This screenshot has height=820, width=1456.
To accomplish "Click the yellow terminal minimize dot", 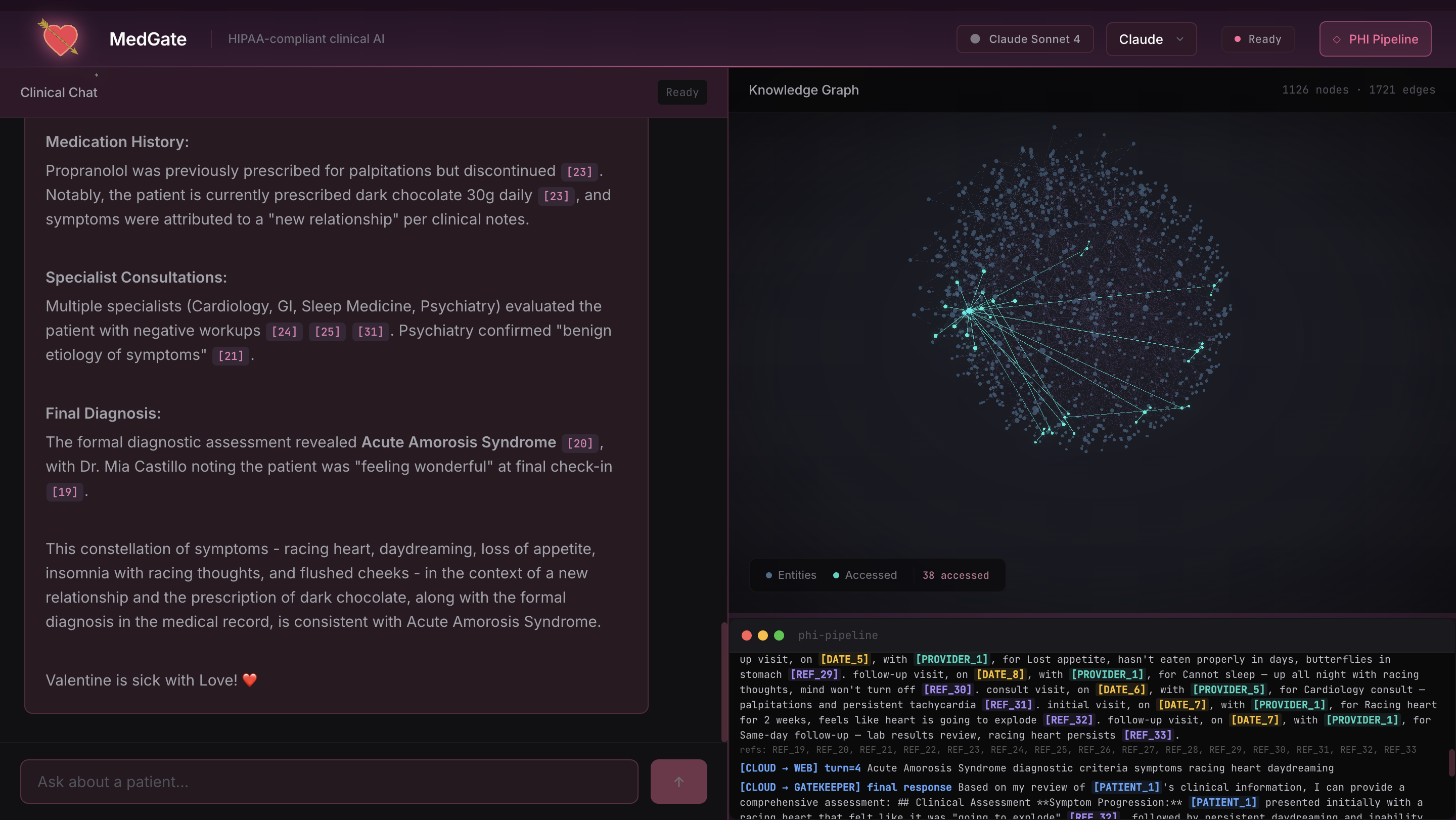I will 762,635.
